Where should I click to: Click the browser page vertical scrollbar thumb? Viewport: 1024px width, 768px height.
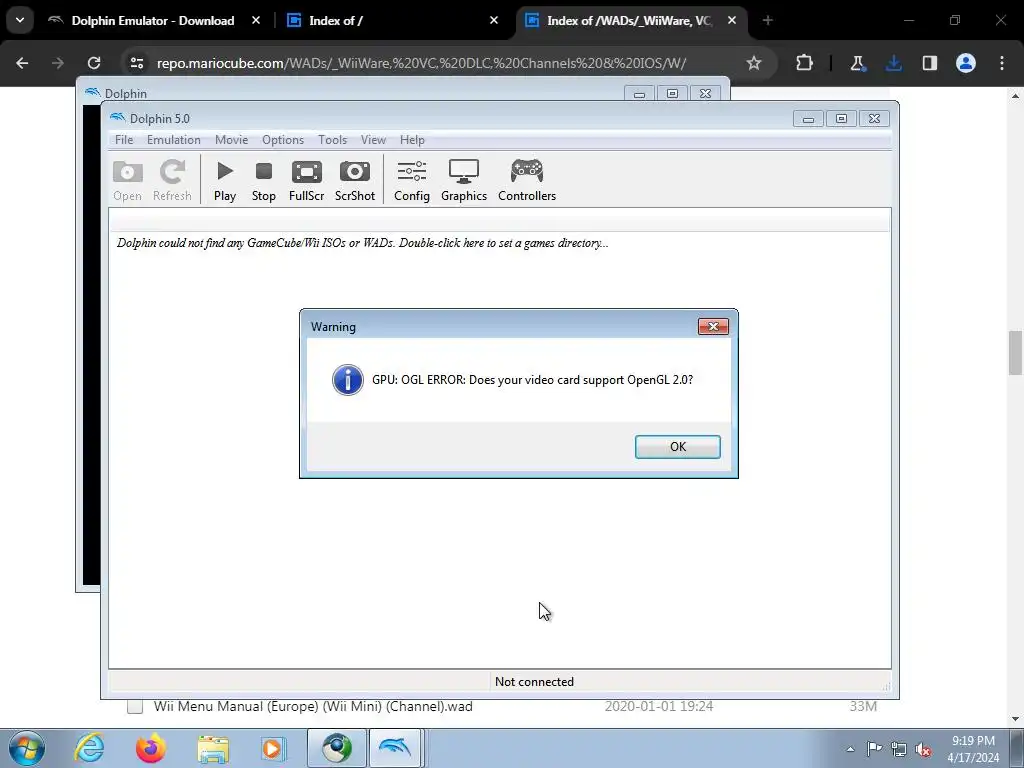[x=1015, y=353]
